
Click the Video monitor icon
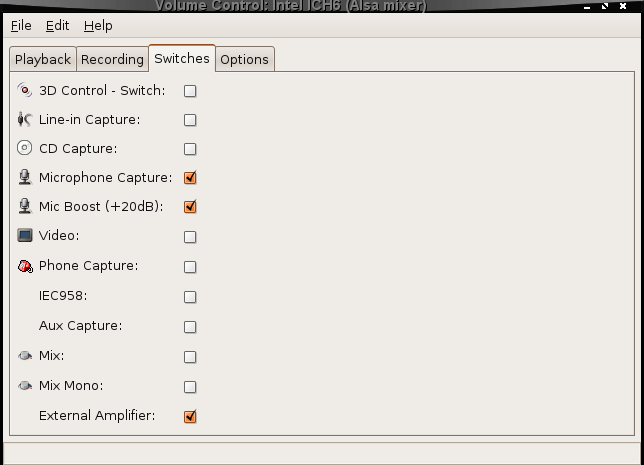pos(25,235)
